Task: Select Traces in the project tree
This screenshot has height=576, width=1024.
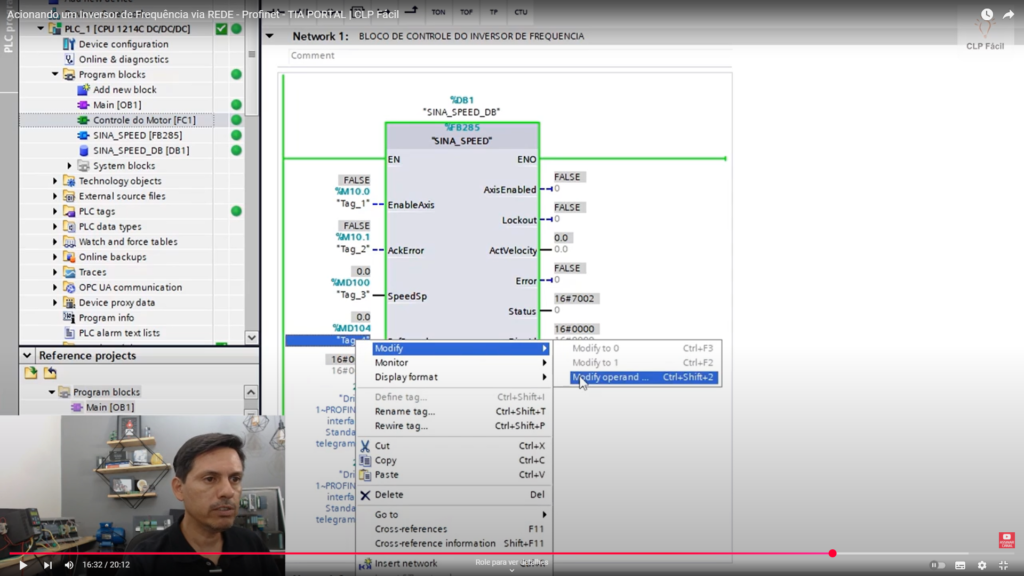Action: pyautogui.click(x=92, y=272)
